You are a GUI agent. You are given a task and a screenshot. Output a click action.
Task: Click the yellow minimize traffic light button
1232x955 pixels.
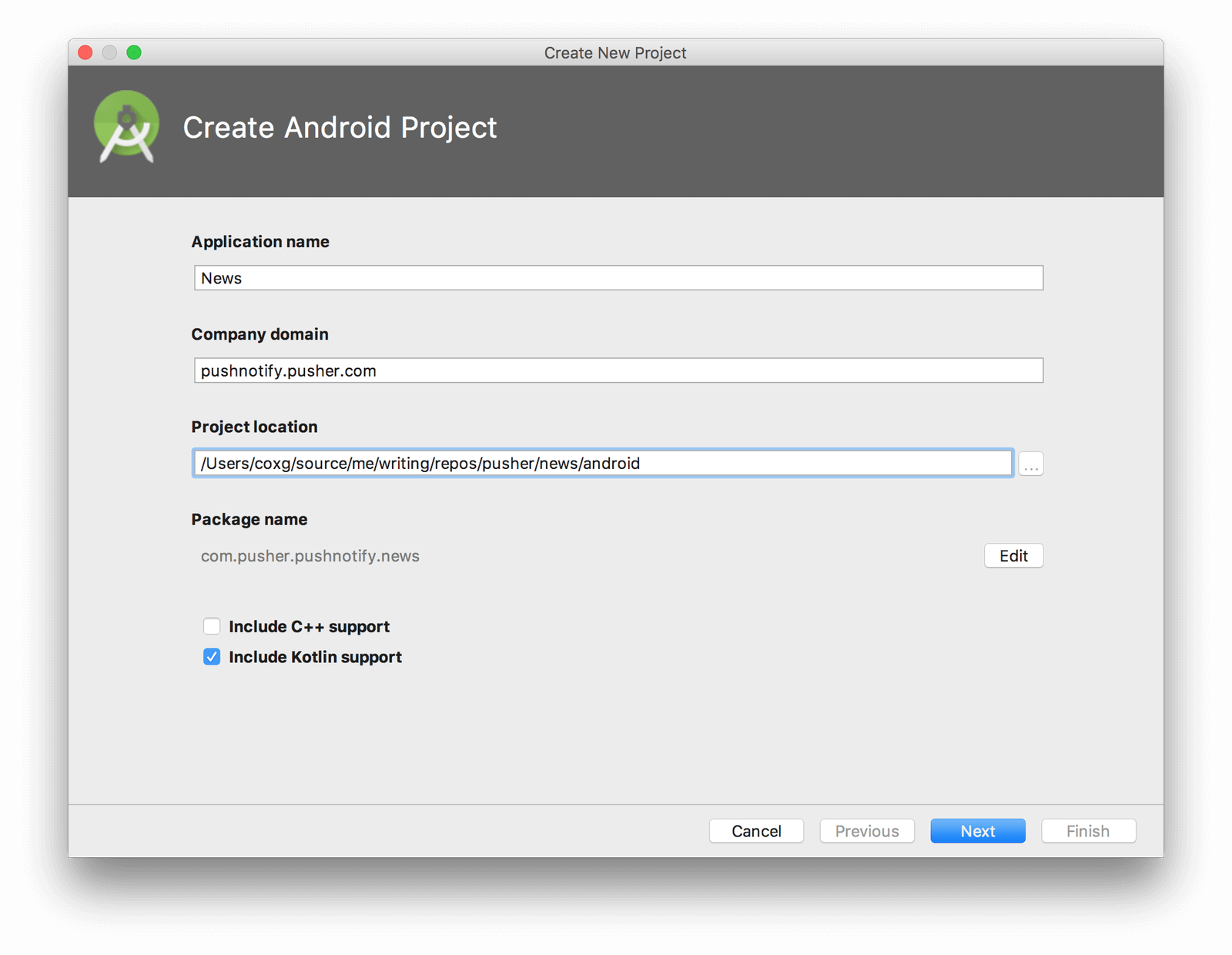point(109,52)
